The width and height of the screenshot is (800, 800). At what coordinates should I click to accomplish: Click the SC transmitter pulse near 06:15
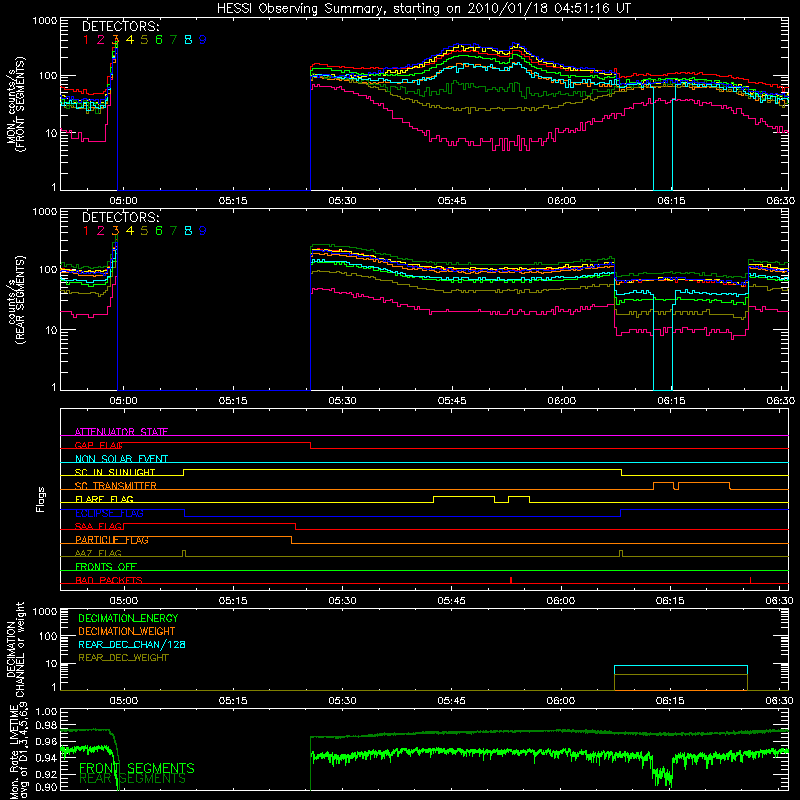[663, 486]
